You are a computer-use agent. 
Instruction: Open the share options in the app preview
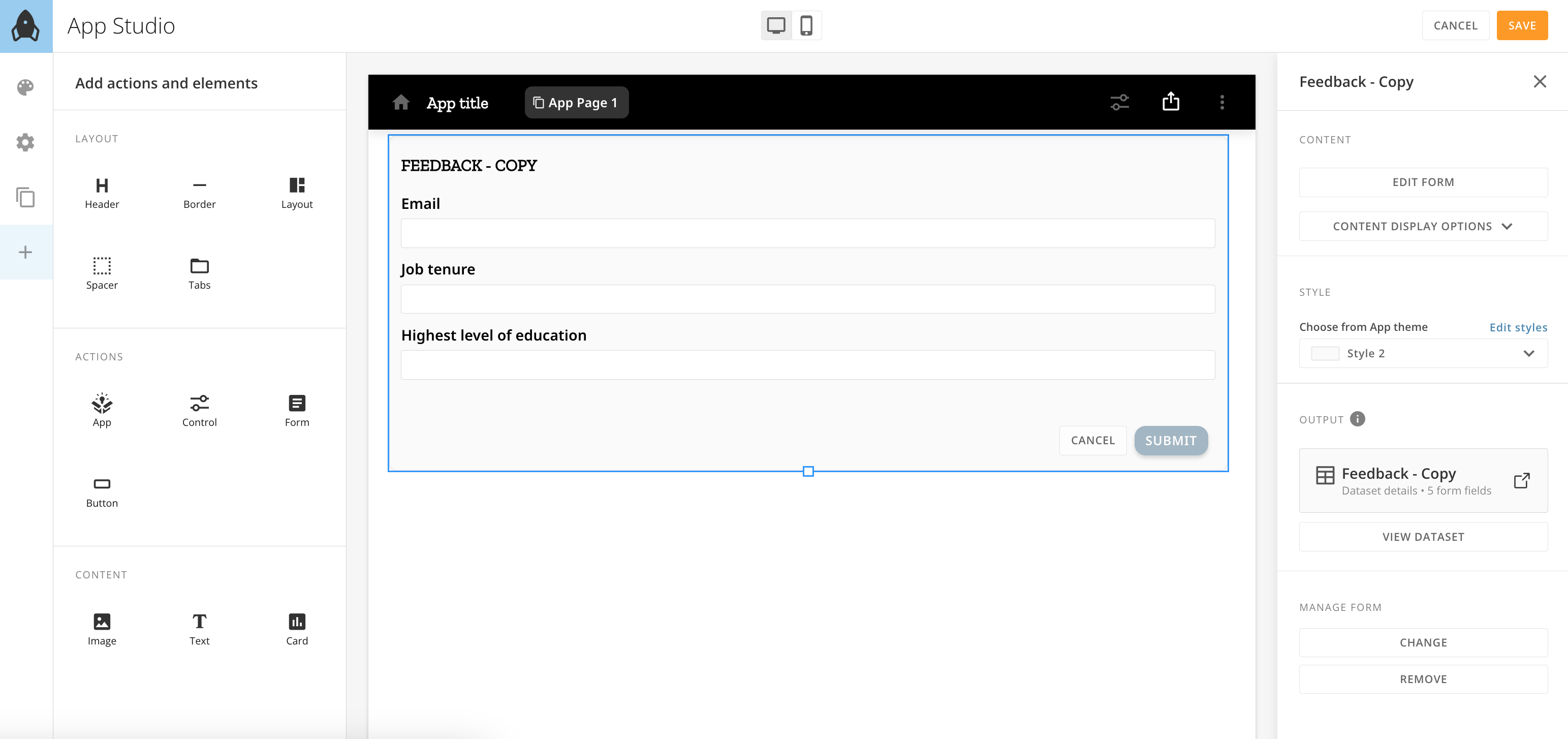(x=1170, y=102)
